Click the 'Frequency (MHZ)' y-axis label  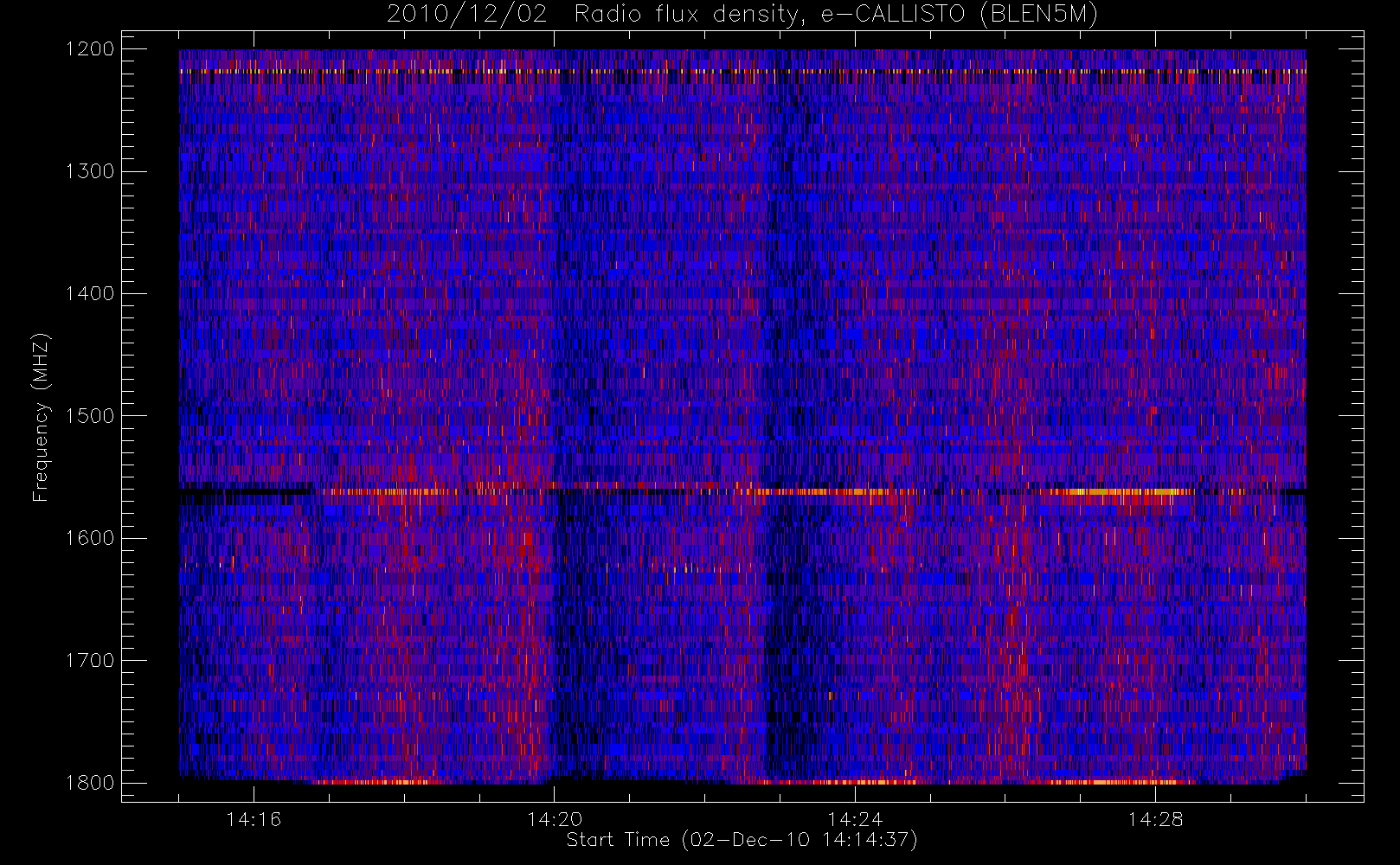[x=41, y=416]
